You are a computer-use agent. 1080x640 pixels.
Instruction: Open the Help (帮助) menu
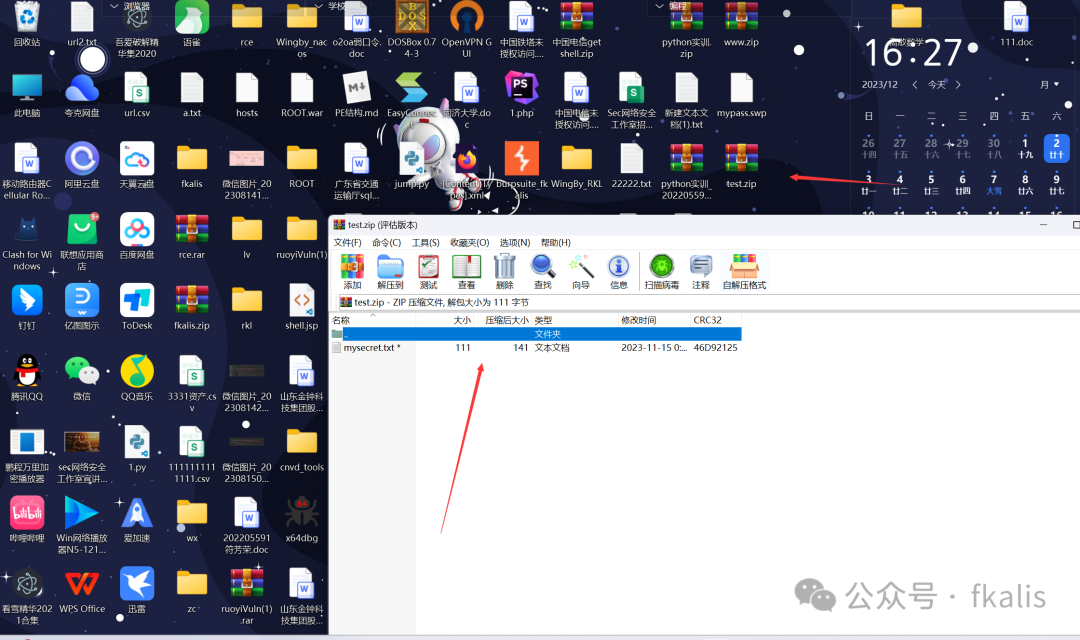tap(556, 242)
